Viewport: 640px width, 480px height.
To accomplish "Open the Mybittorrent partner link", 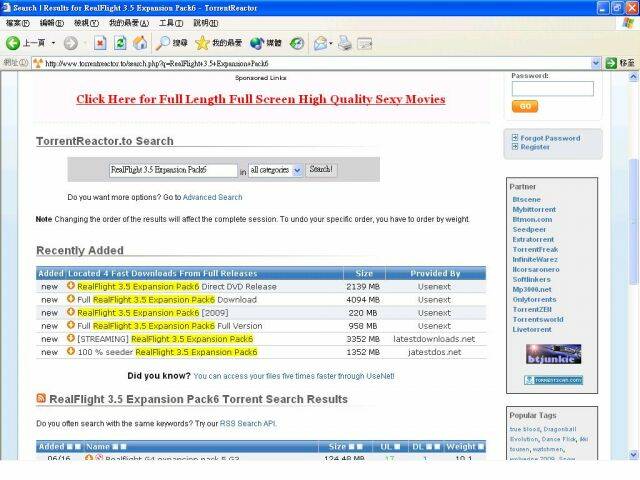I will [x=534, y=209].
